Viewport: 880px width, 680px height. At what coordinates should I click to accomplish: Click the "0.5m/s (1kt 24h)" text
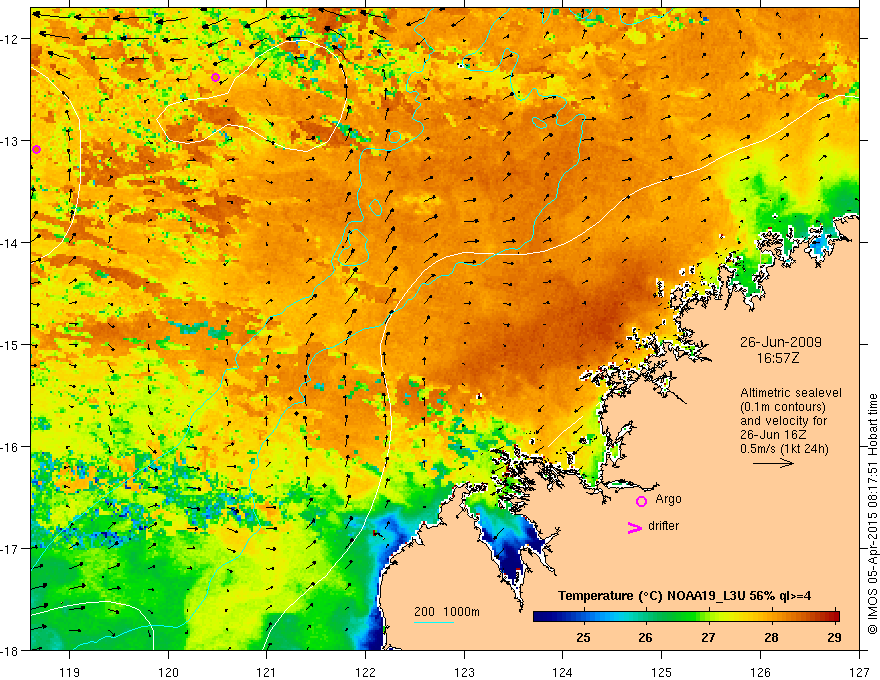coord(784,449)
